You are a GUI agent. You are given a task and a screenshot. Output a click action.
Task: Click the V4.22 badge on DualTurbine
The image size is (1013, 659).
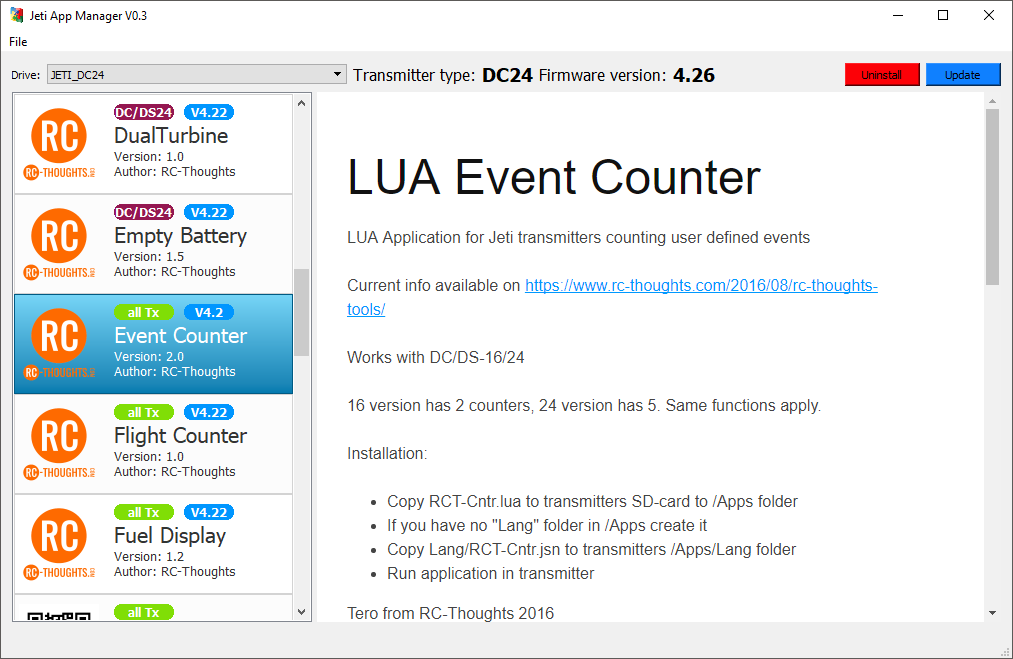click(209, 112)
